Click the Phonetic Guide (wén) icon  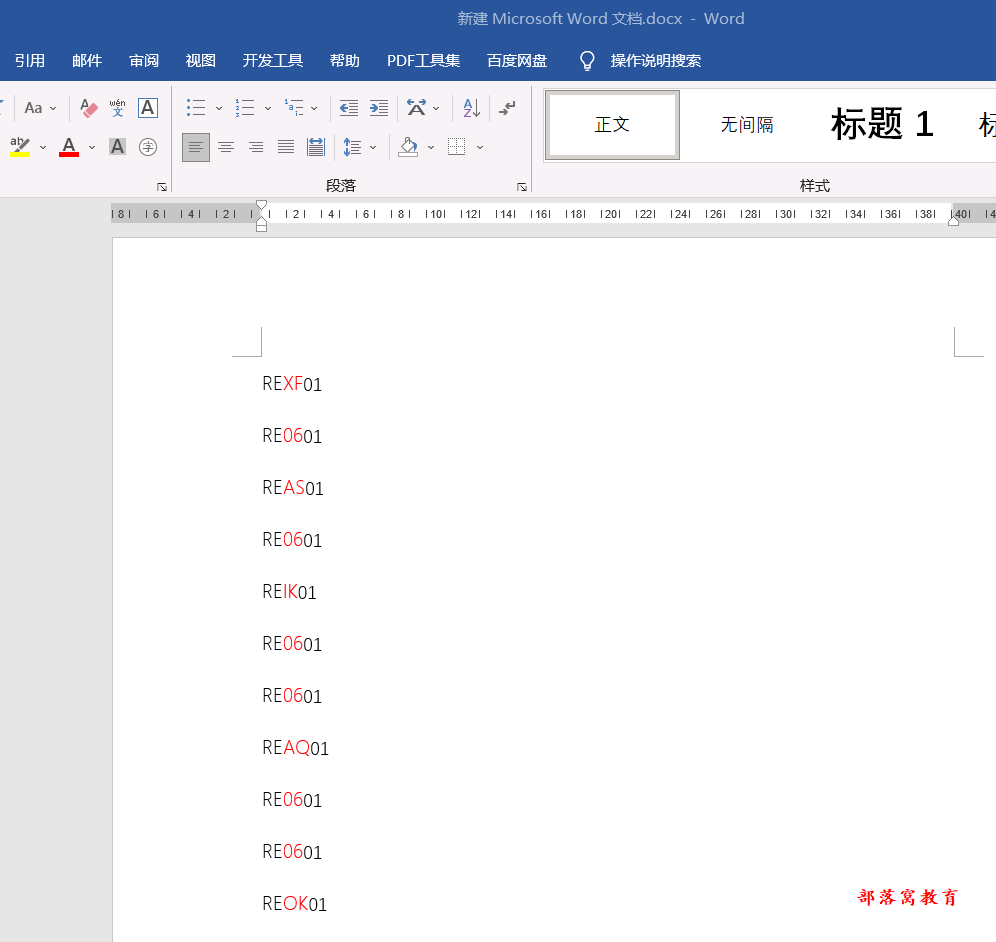tap(118, 108)
